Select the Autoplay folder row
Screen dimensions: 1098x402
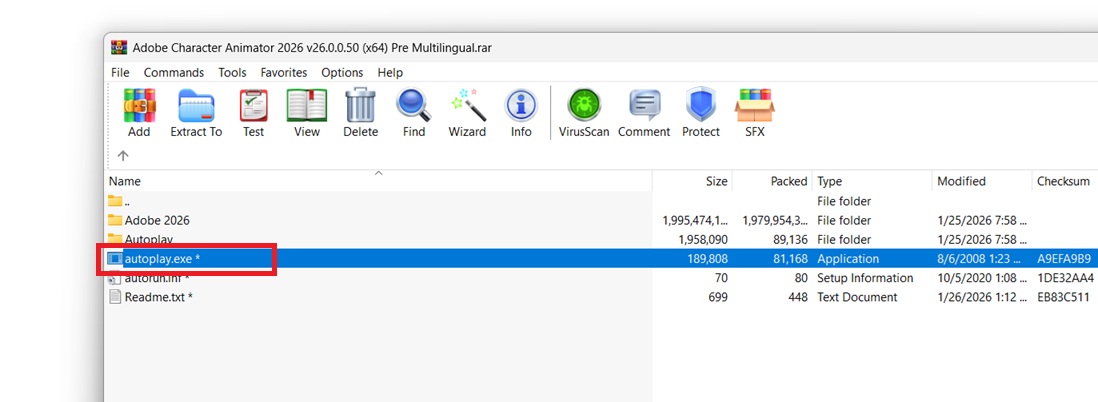602,240
